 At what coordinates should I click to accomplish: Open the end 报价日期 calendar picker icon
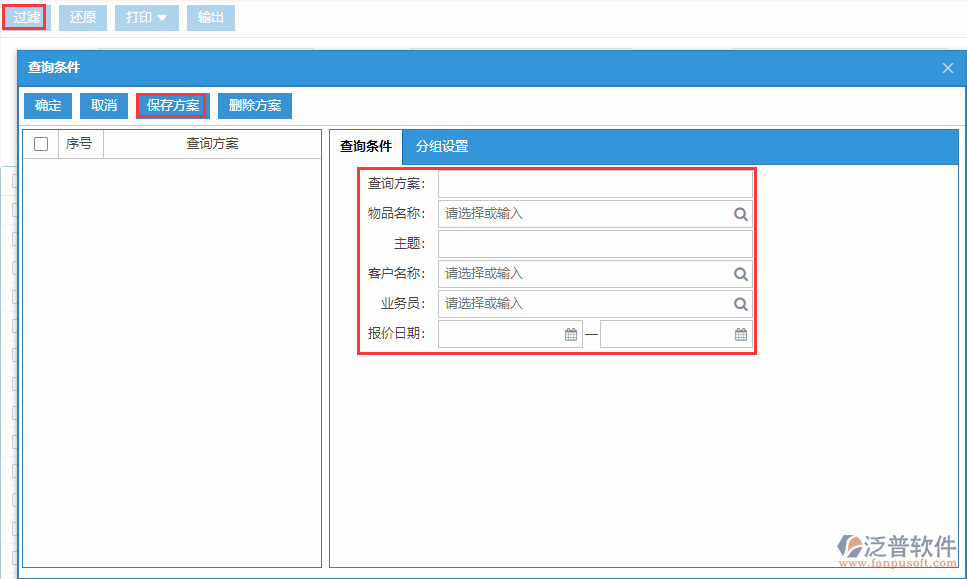(738, 333)
